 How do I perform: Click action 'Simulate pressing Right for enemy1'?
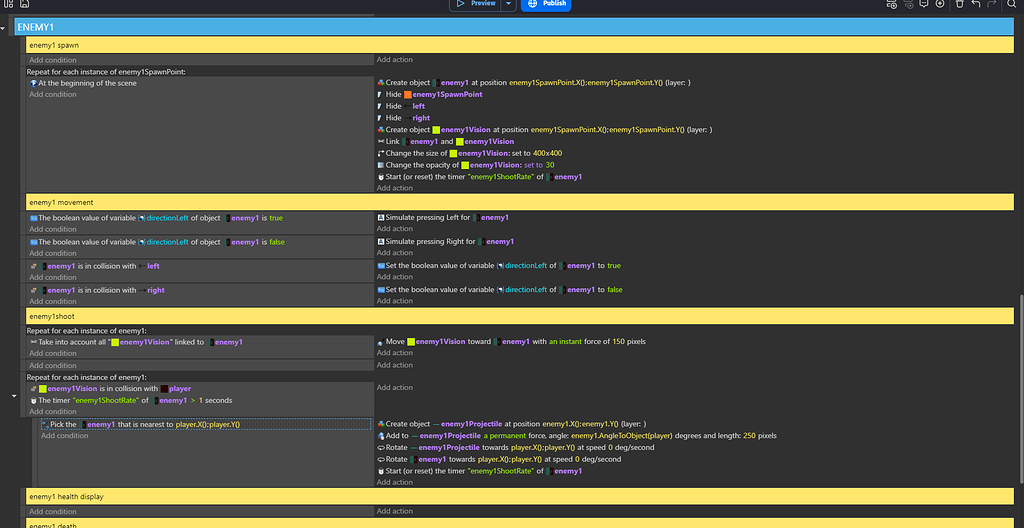pyautogui.click(x=445, y=242)
